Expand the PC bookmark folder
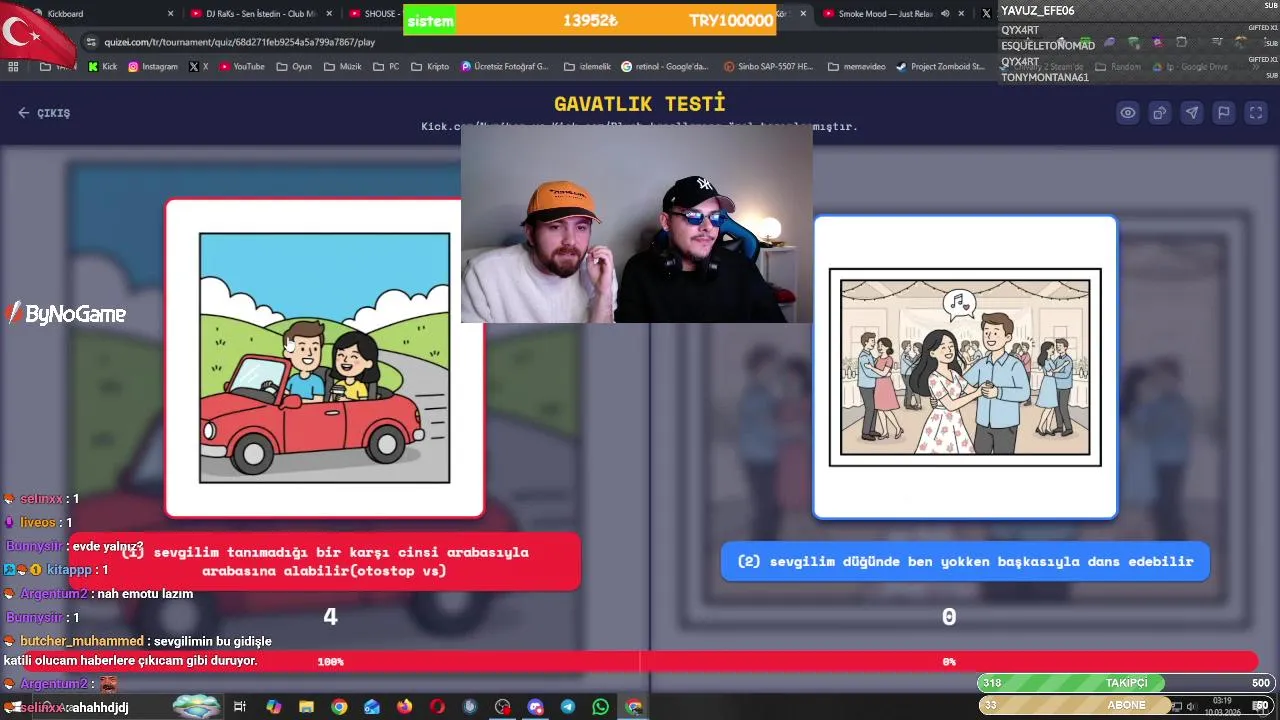 386,67
